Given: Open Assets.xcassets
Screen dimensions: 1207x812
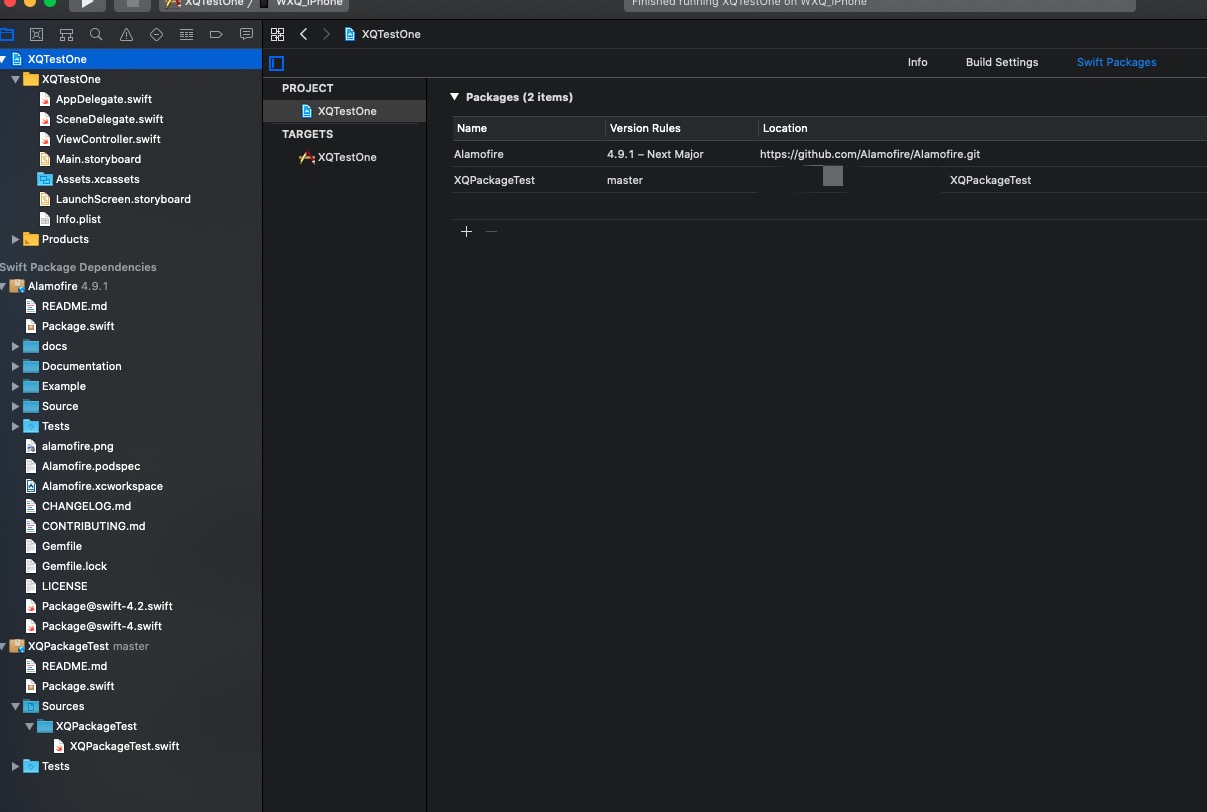Looking at the screenshot, I should (97, 179).
